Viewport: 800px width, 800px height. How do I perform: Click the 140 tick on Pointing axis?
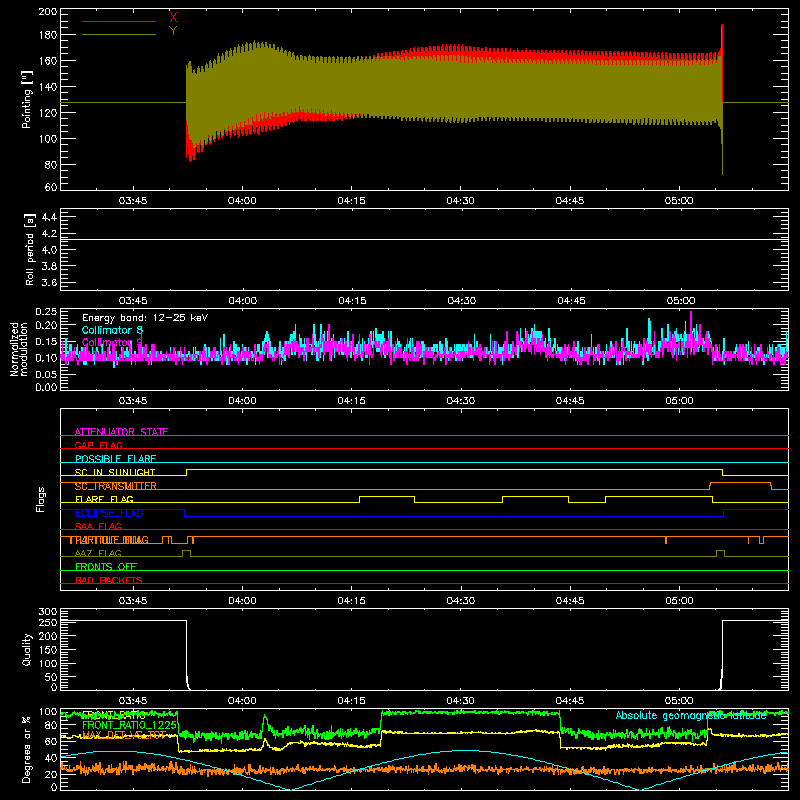(48, 87)
